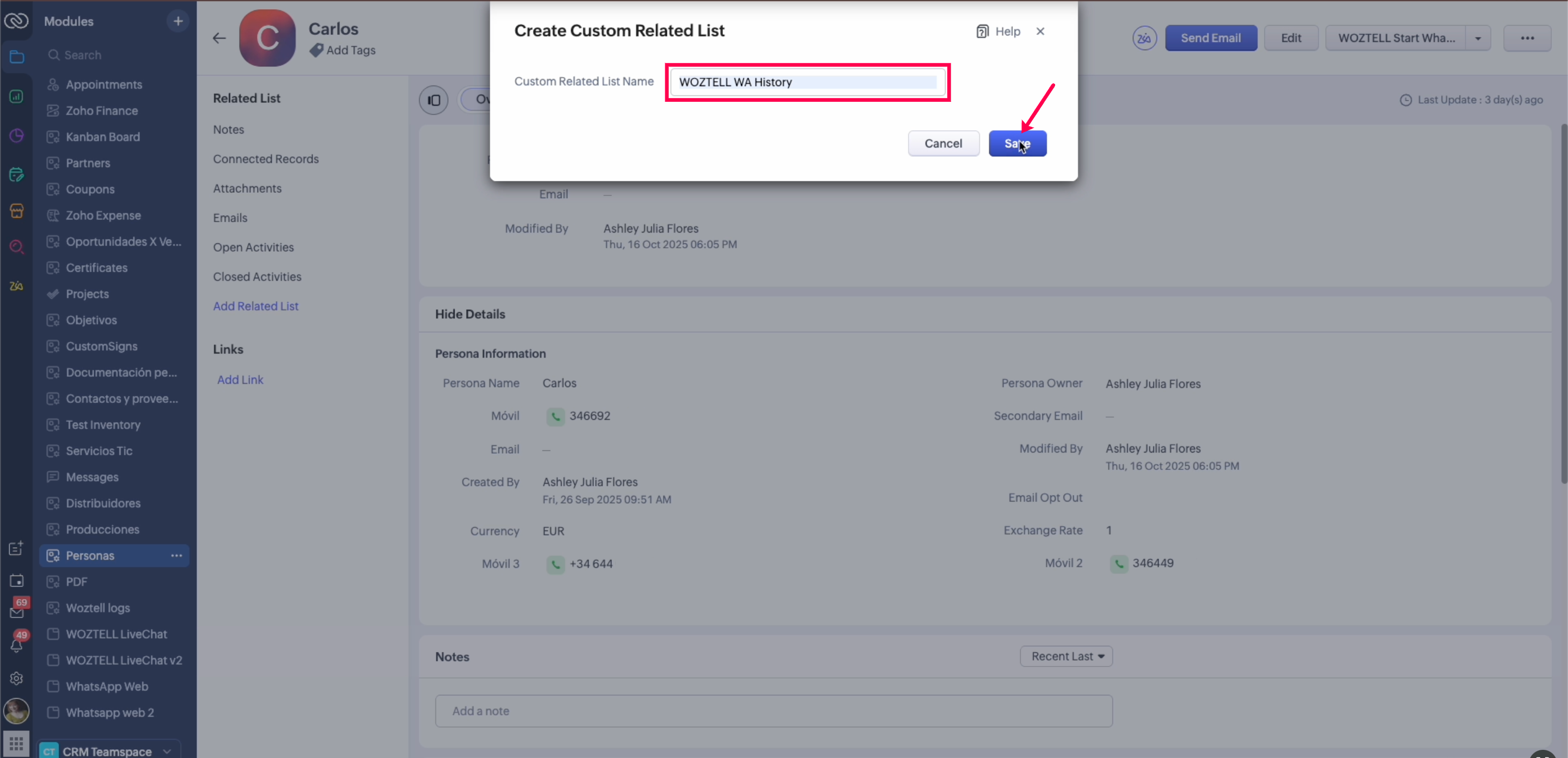Viewport: 1568px width, 758px height.
Task: Expand the WOZTELL Start WhatsApp dropdown arrow
Action: pos(1478,38)
